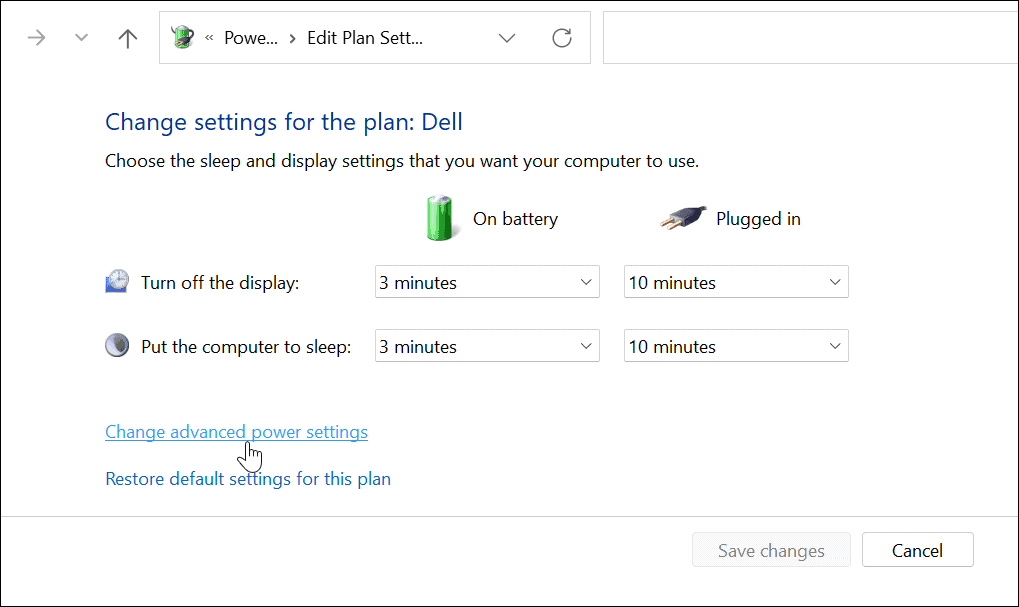The image size is (1019, 607).
Task: Click the Turn off the display monitor icon
Action: coord(117,282)
